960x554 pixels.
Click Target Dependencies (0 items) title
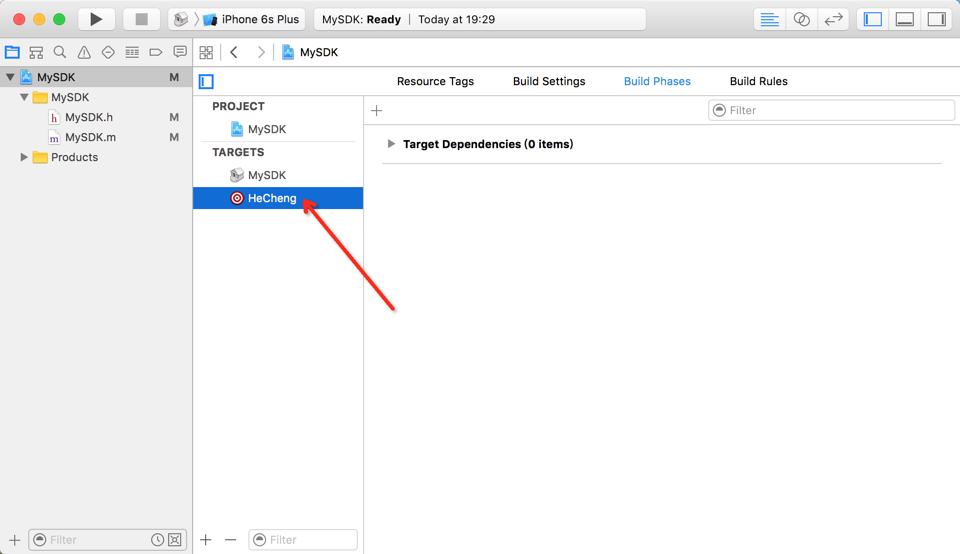(488, 144)
